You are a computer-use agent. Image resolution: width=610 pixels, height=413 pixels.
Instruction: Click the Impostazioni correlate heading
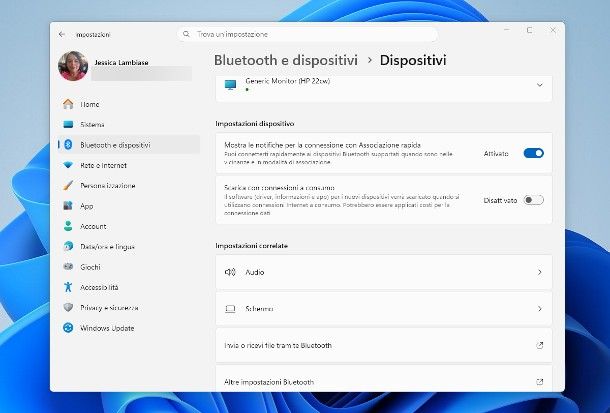(252, 246)
